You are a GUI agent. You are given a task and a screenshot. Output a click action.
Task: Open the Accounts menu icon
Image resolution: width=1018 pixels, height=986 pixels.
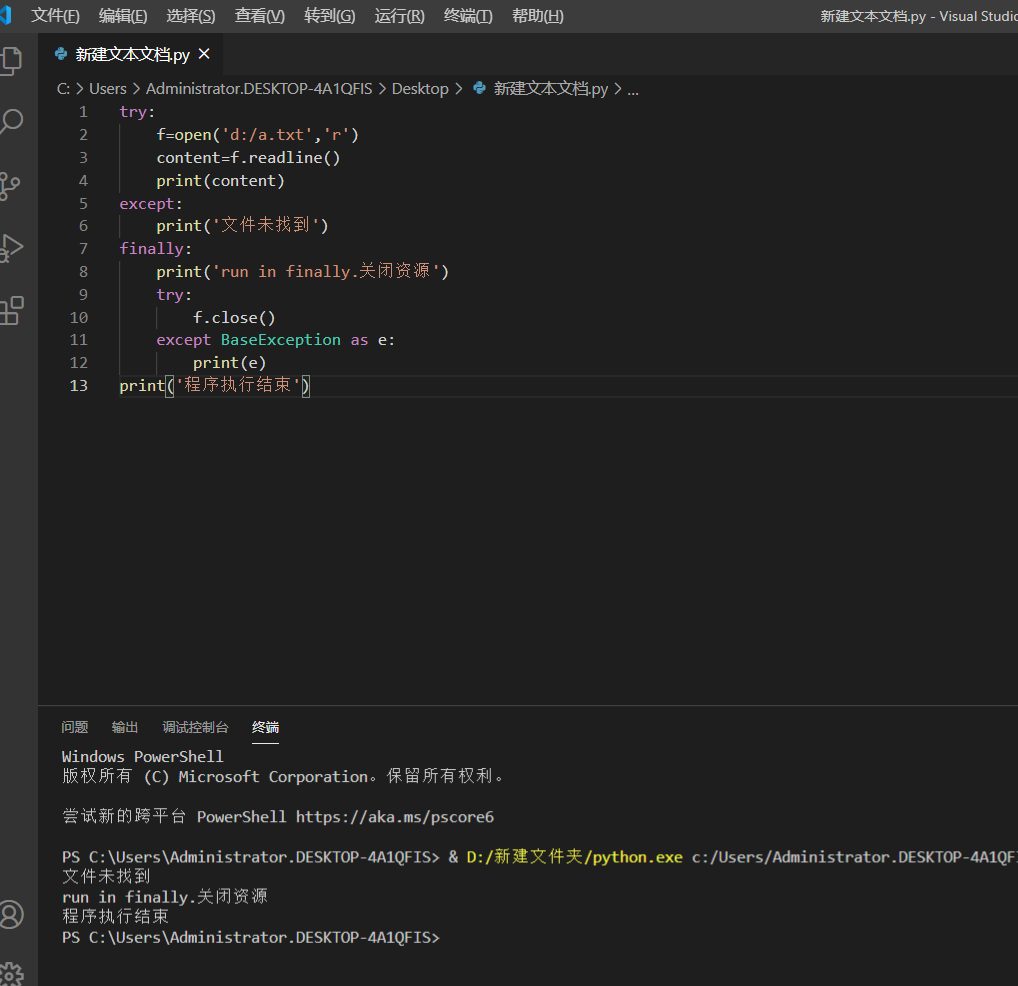(11, 915)
